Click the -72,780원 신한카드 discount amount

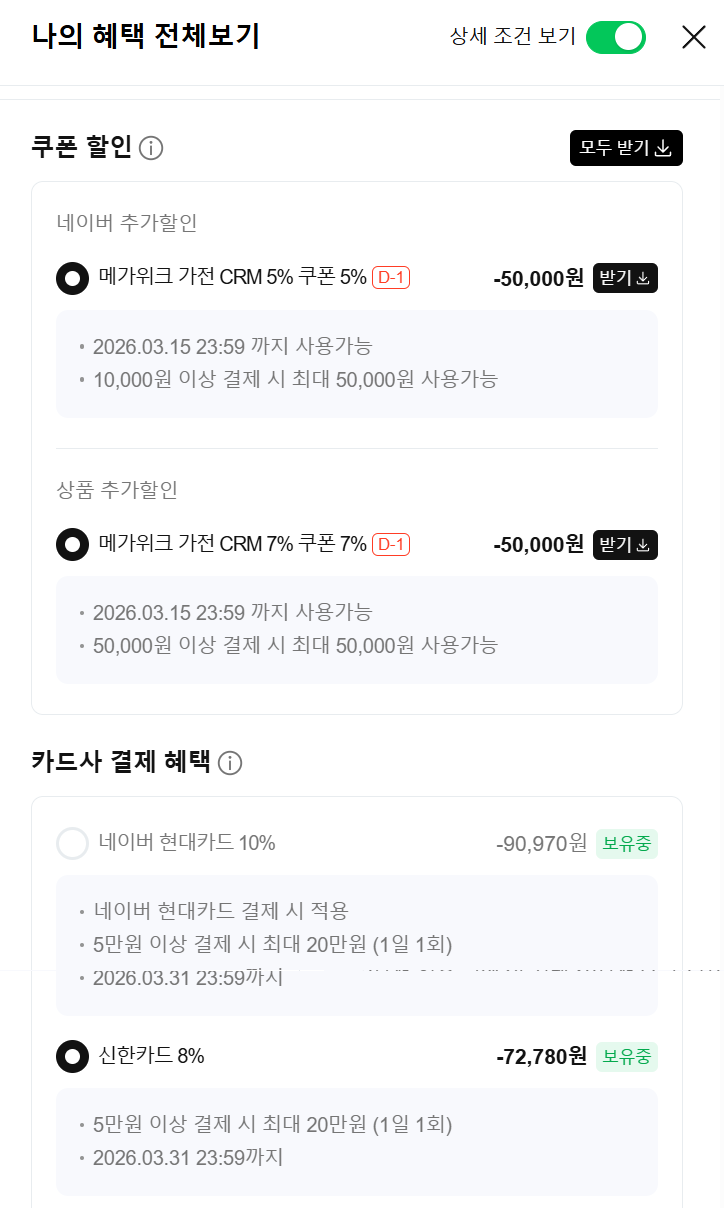[541, 1056]
